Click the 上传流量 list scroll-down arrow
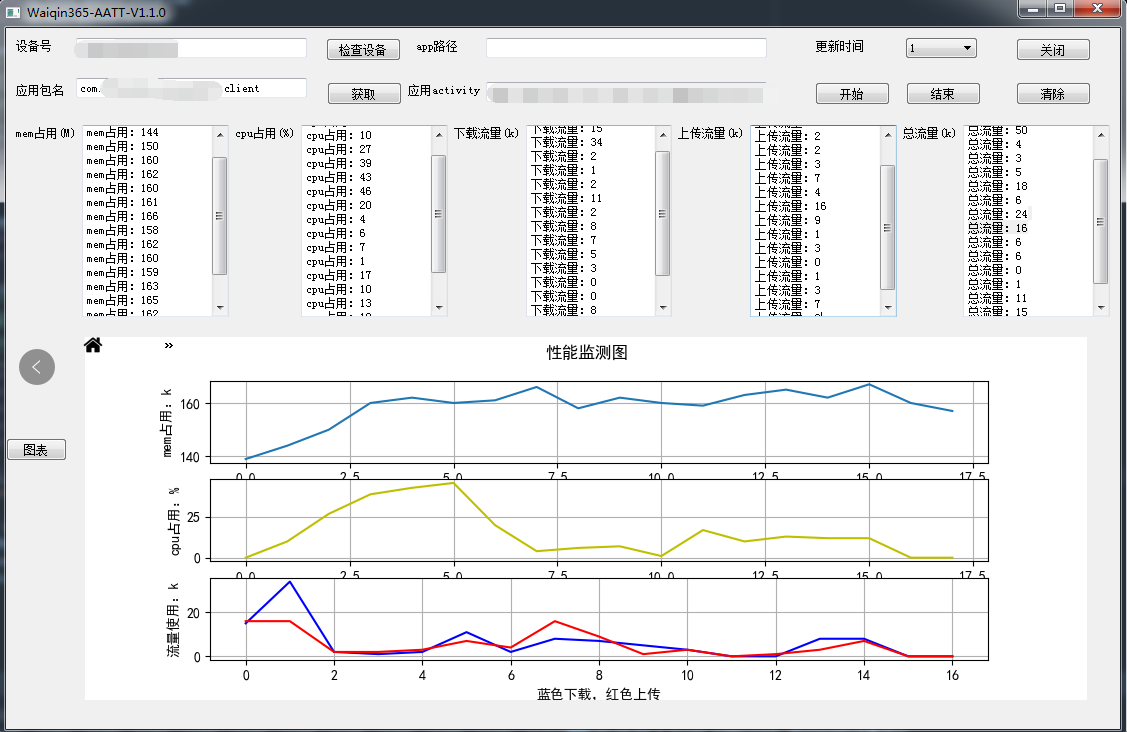Screen dimensions: 1127x732 pos(887,307)
